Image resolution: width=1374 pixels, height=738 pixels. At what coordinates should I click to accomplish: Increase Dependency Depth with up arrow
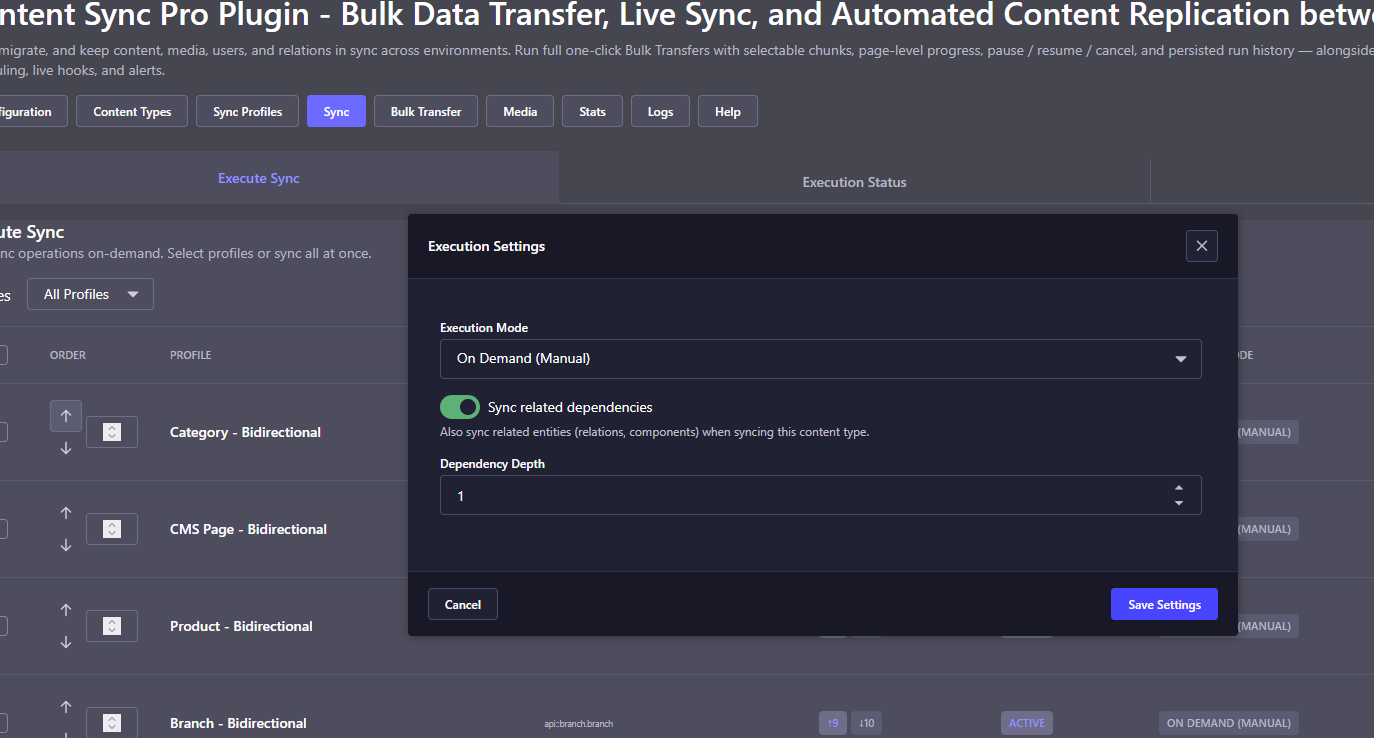(1179, 488)
